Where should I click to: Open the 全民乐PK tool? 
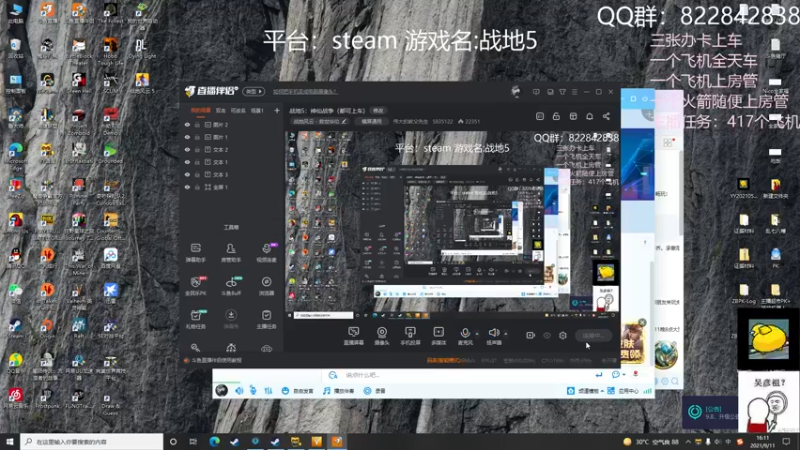tap(195, 286)
